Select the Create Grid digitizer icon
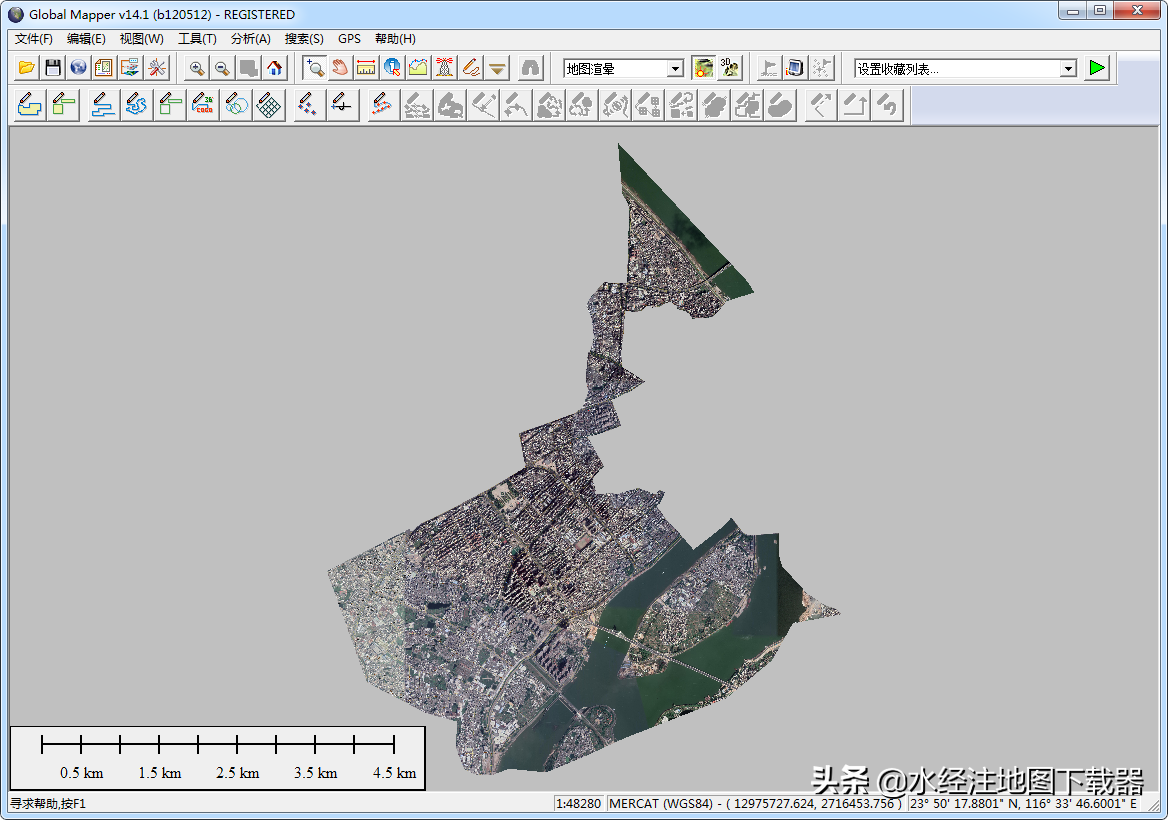The height and width of the screenshot is (820, 1168). [268, 105]
